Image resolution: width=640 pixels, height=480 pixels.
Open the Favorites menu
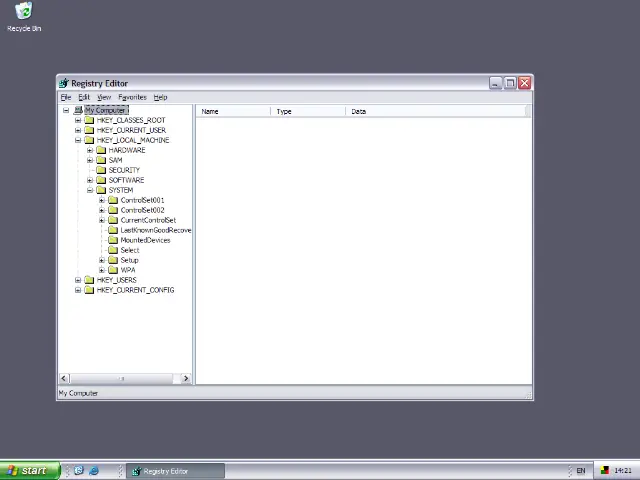point(132,97)
